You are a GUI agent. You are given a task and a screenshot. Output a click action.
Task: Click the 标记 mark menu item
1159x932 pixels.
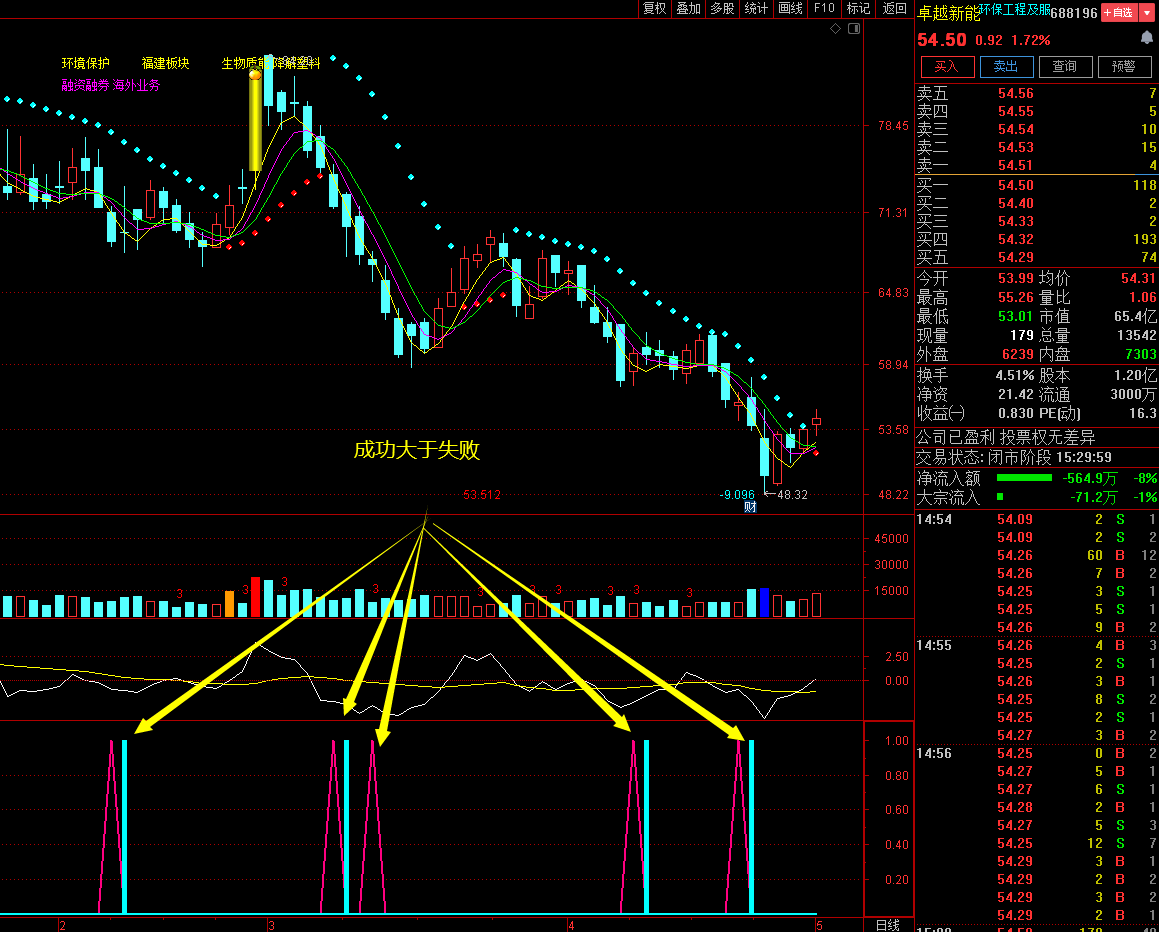pyautogui.click(x=858, y=8)
